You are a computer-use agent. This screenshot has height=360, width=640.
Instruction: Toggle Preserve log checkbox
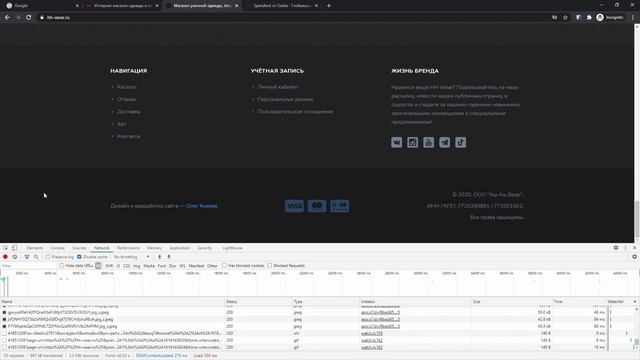point(48,257)
